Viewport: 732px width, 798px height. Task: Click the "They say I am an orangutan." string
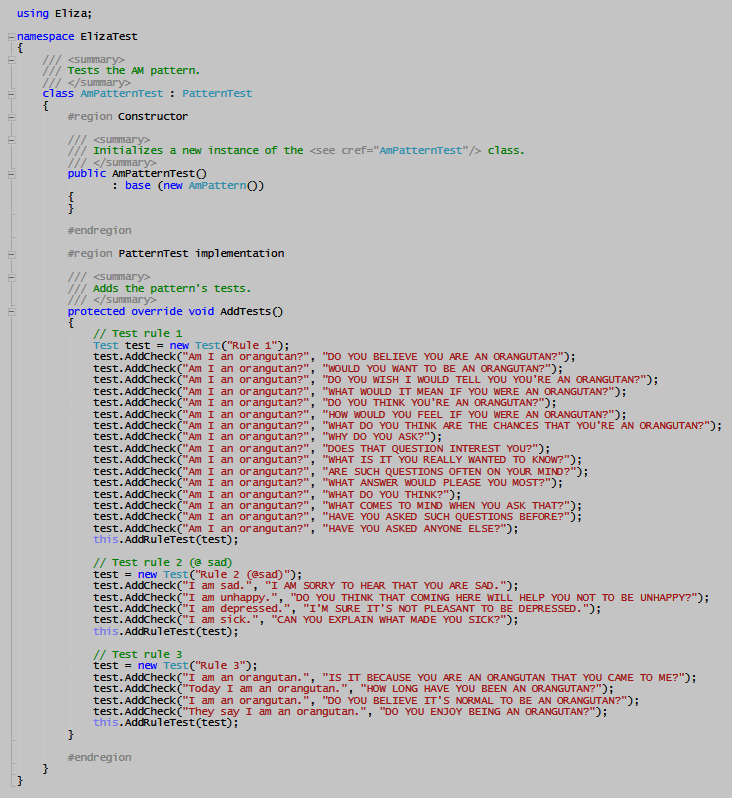pyautogui.click(x=274, y=712)
